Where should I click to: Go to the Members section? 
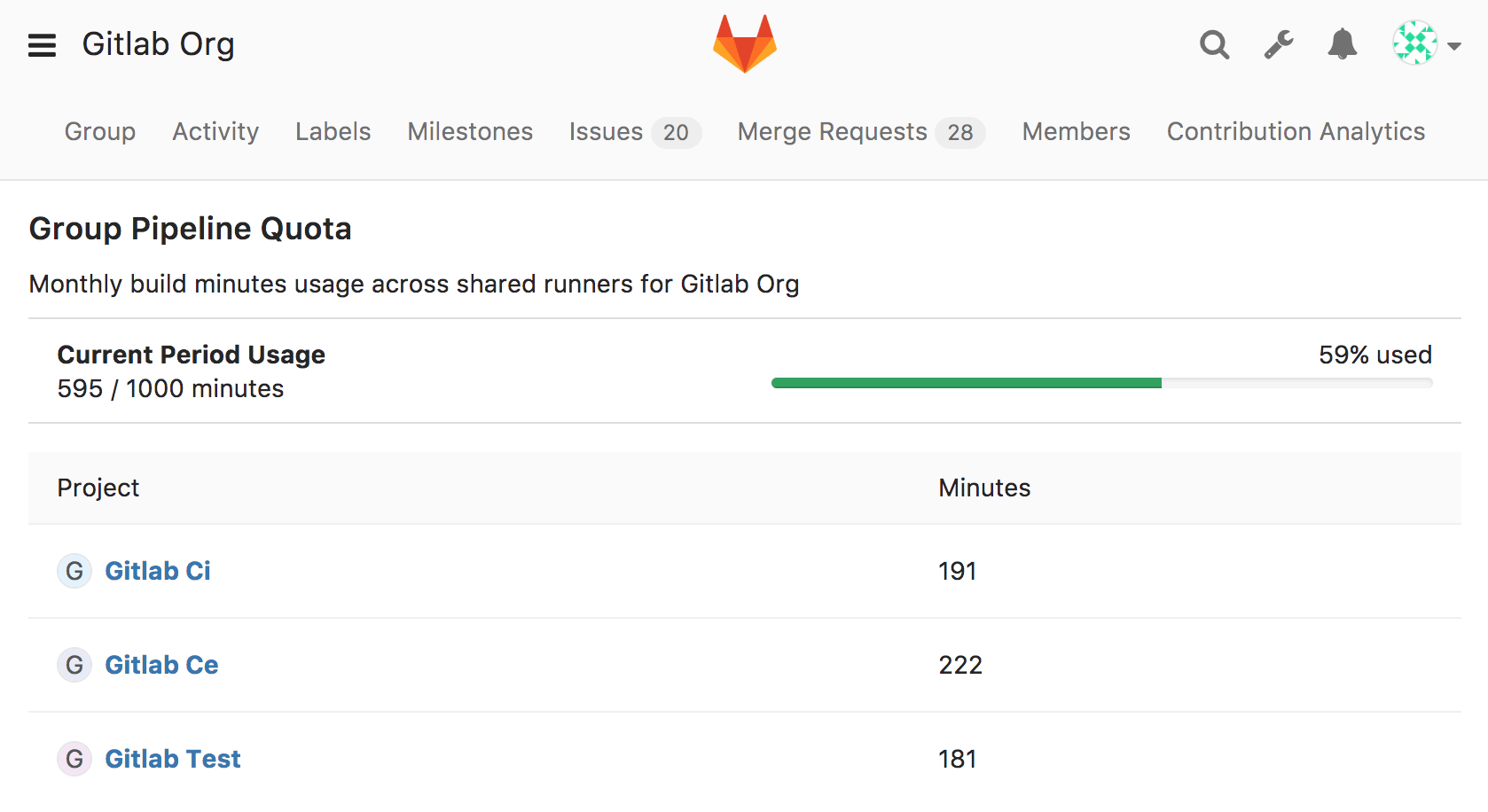pos(1076,132)
